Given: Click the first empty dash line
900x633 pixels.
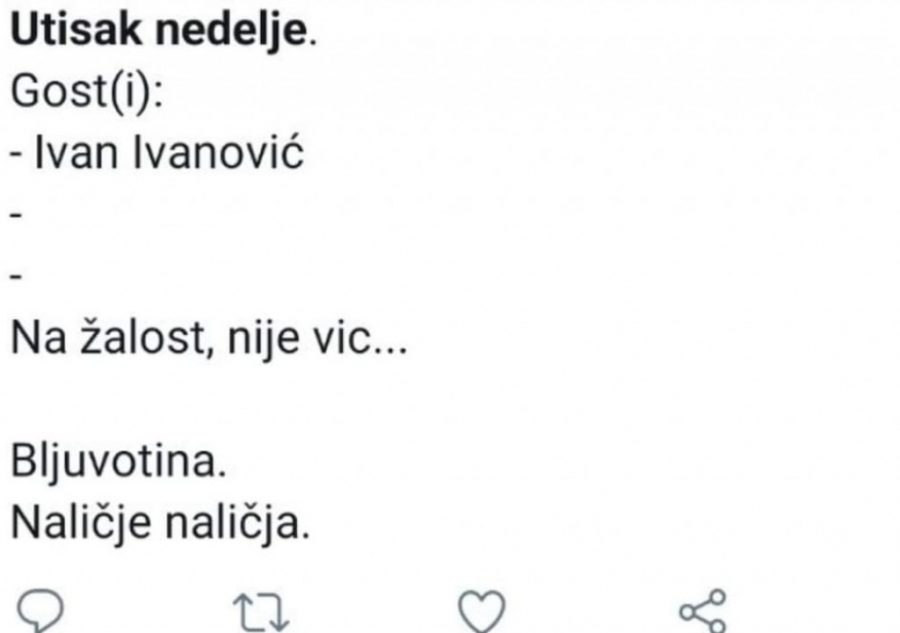Looking at the screenshot, I should pyautogui.click(x=16, y=214).
